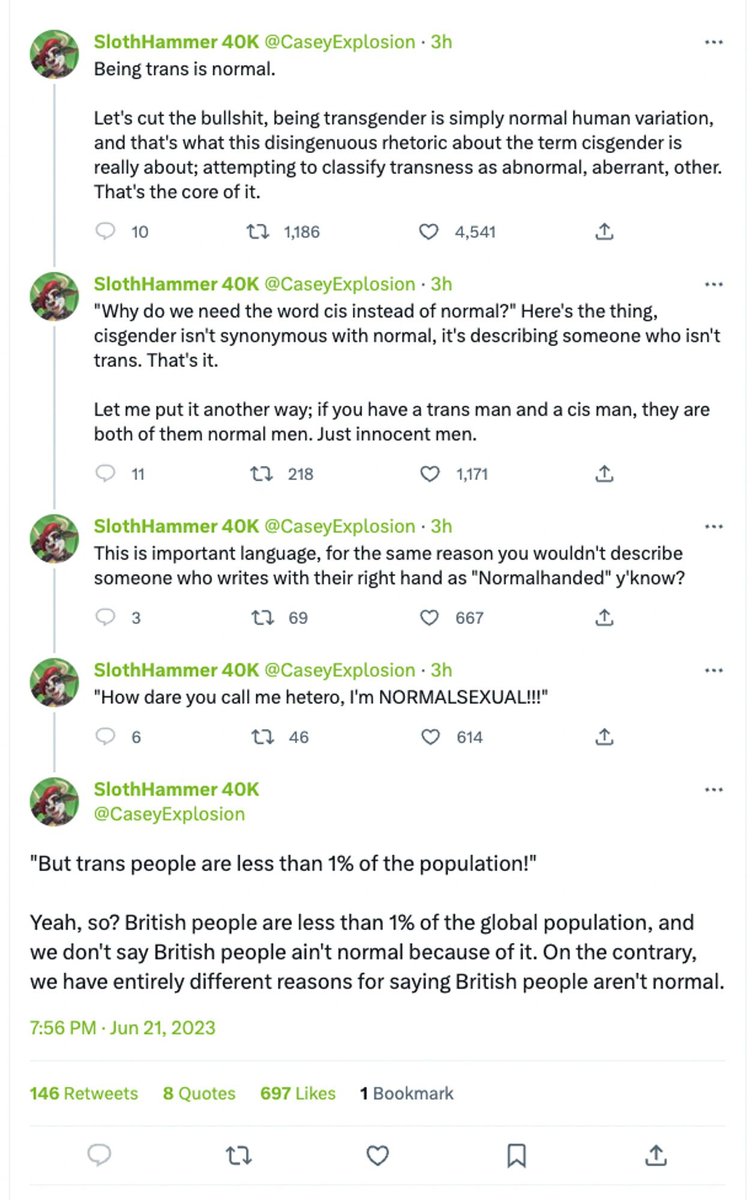Share the main tweet via bottom icon
The height and width of the screenshot is (1200, 756).
[655, 1156]
